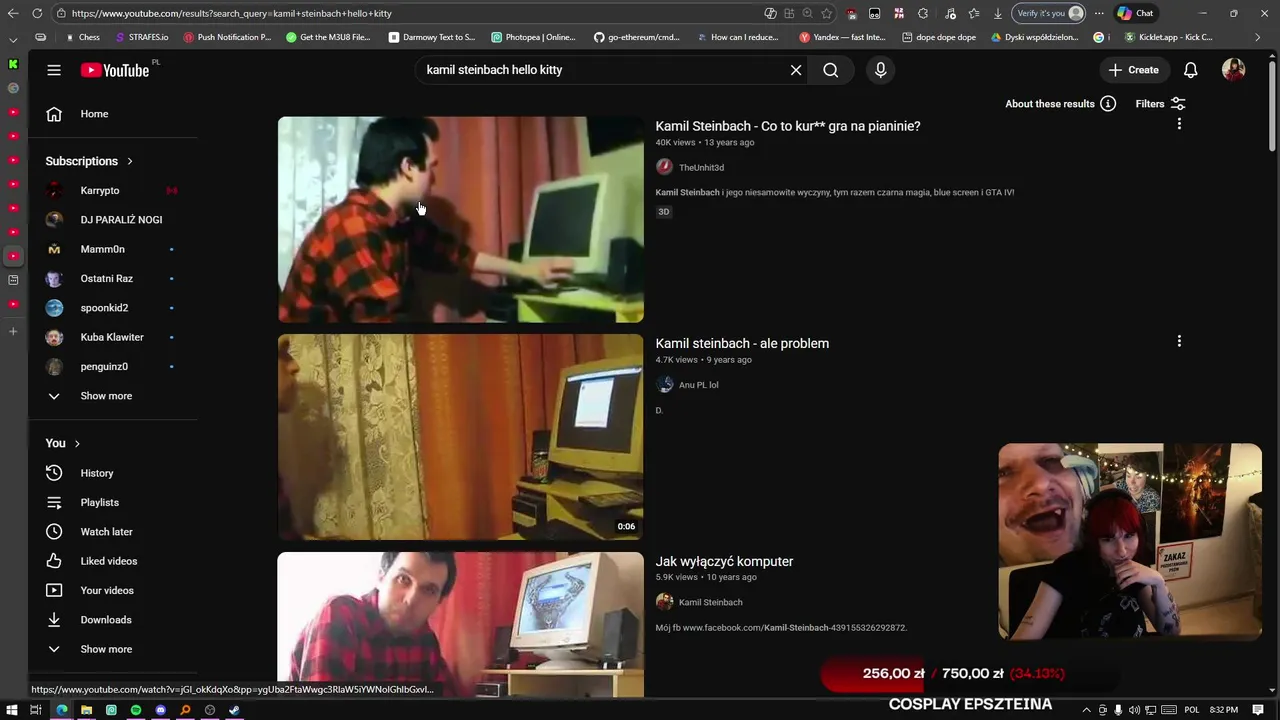Open the Filters option
This screenshot has width=1280, height=720.
(x=1160, y=104)
